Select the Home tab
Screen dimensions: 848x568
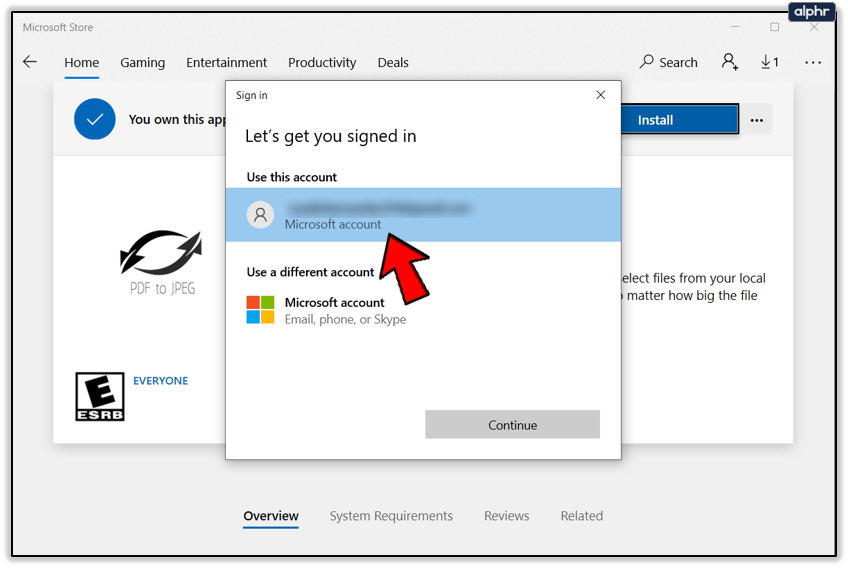82,63
